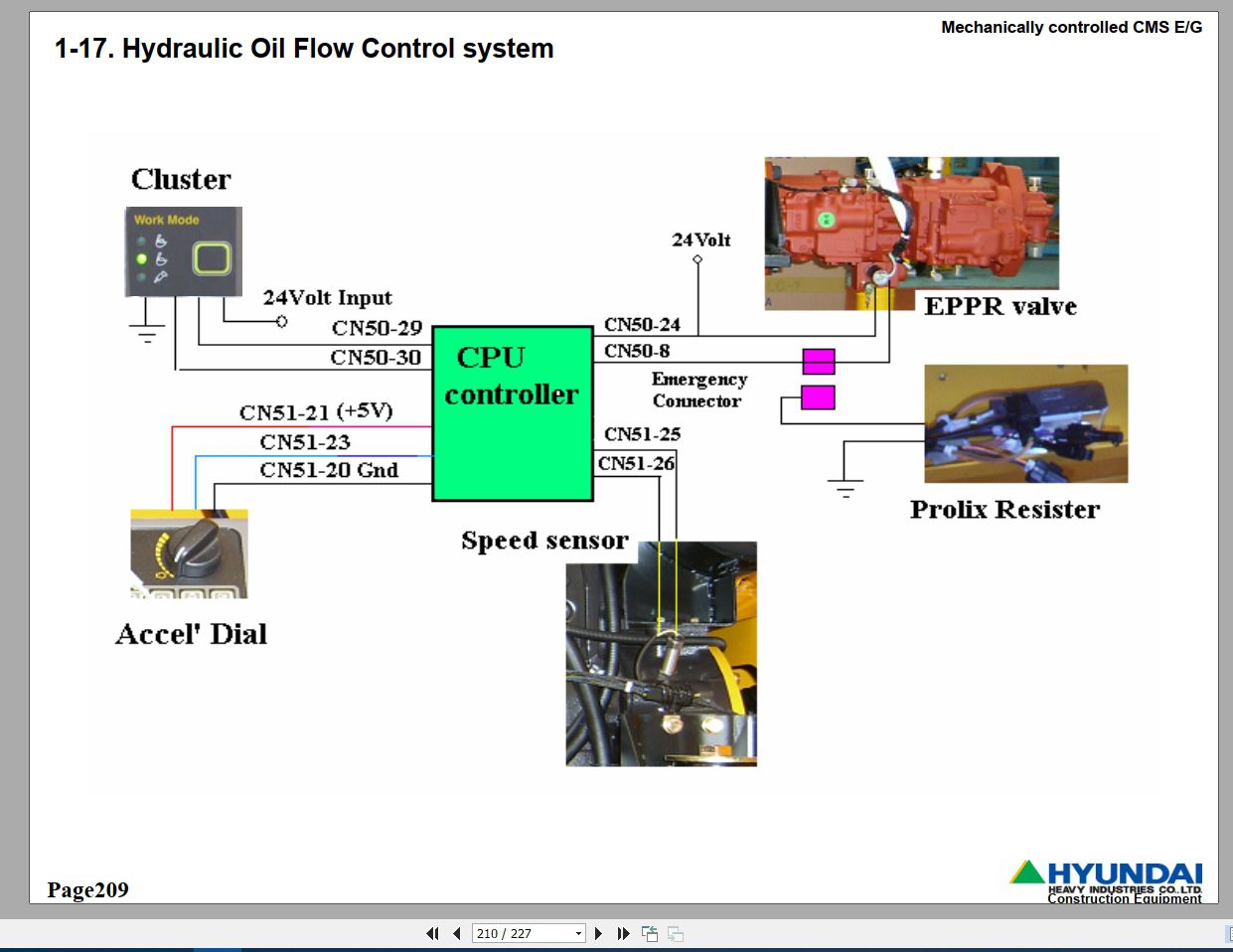Click the greyed next view icon
Screen dimensions: 1233x952
click(676, 933)
